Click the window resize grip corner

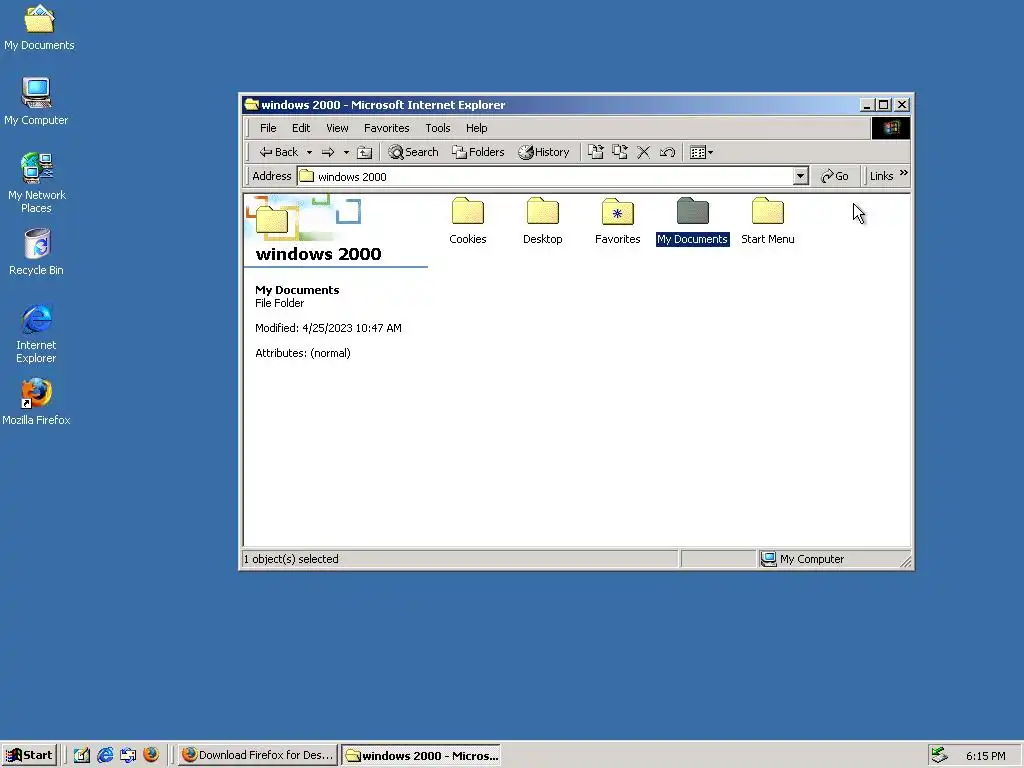(905, 560)
